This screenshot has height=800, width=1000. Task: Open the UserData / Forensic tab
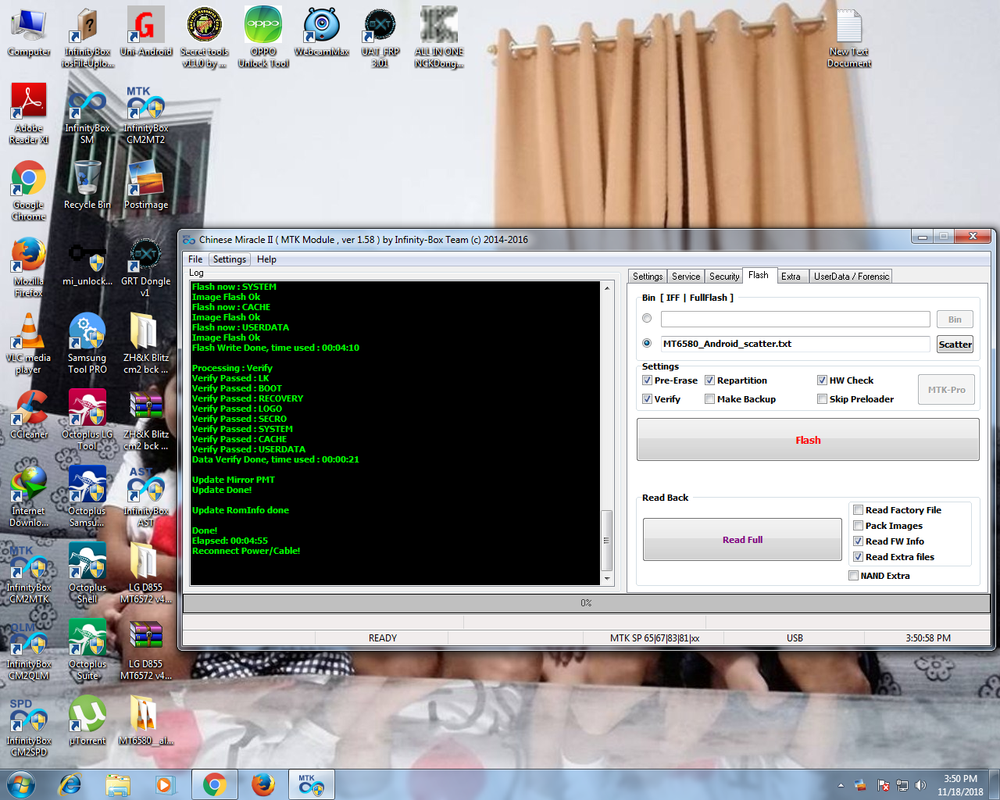point(851,276)
